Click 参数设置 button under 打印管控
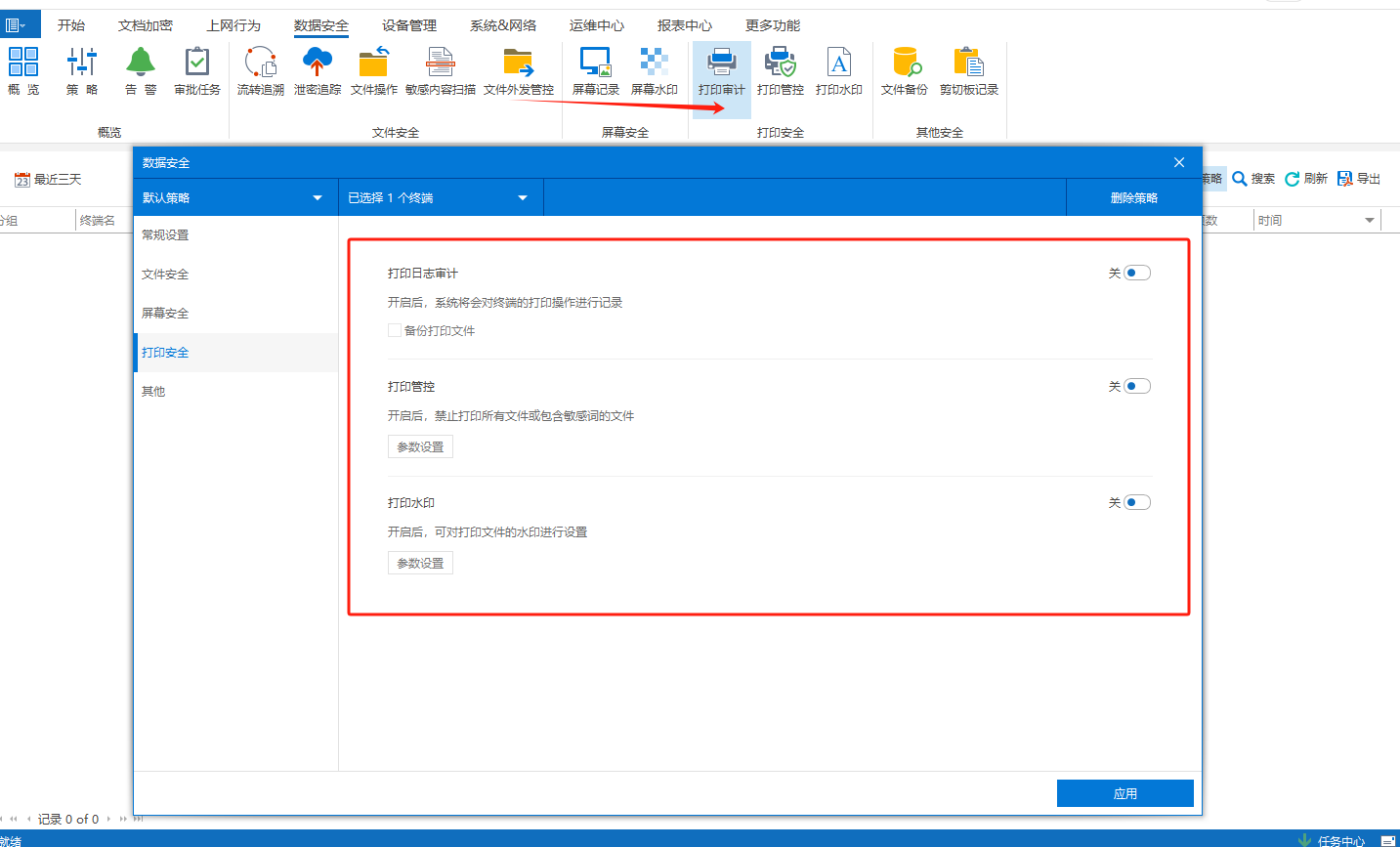This screenshot has width=1400, height=847. (x=420, y=447)
